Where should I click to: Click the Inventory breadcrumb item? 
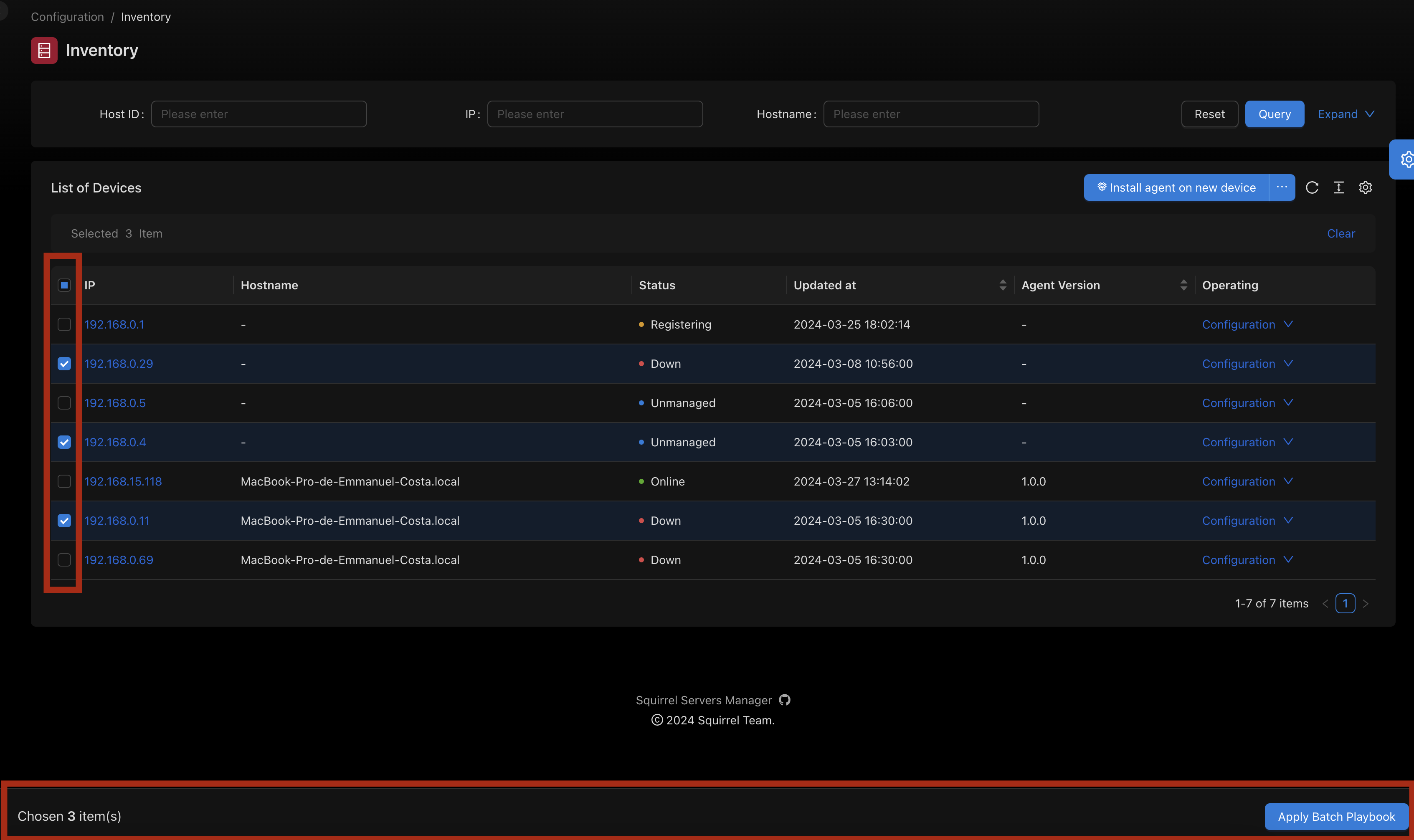(x=145, y=17)
